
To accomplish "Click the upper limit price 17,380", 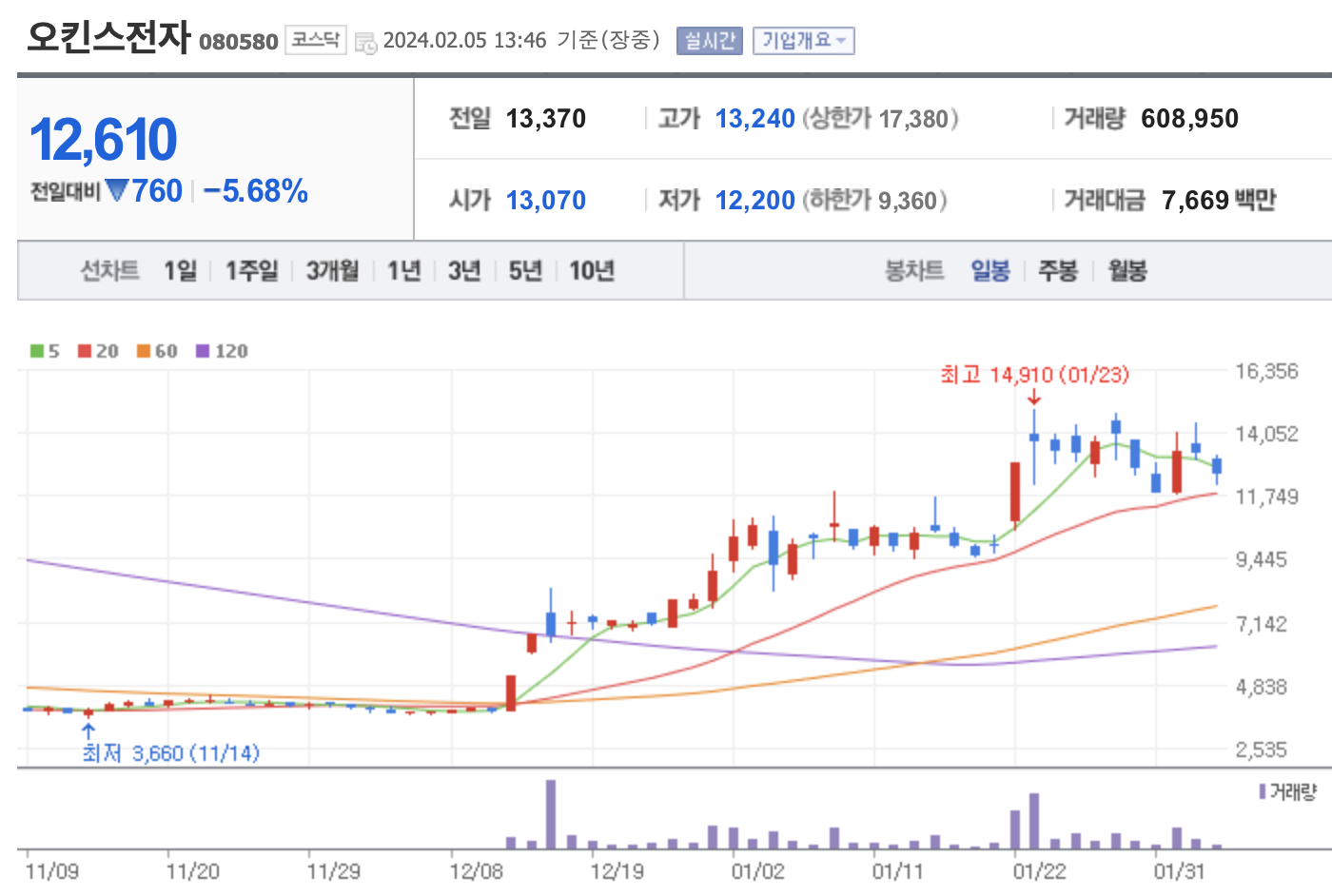I will pos(914,119).
